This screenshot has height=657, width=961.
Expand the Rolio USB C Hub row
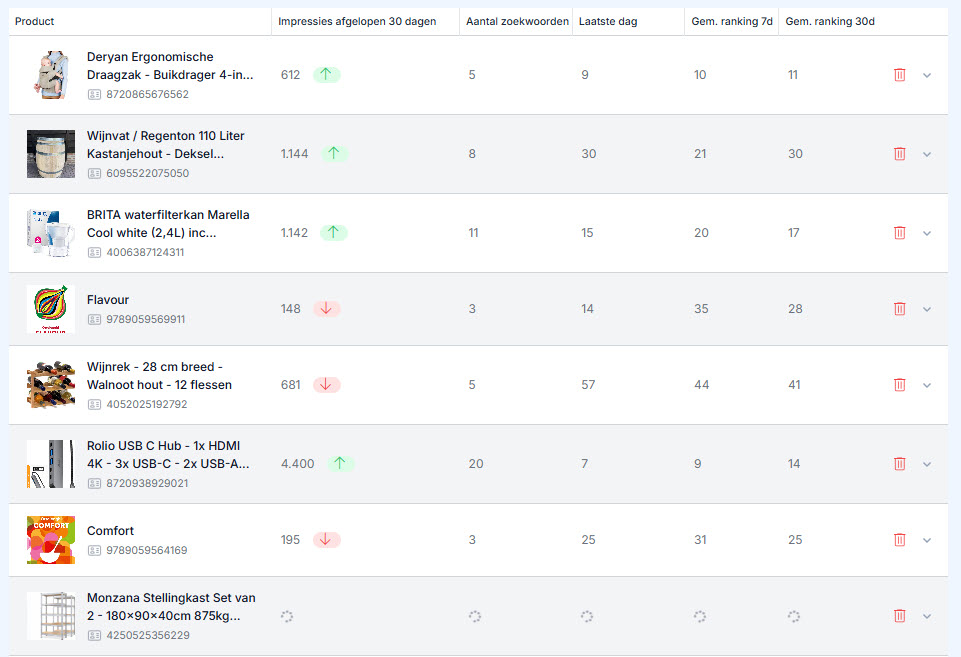pos(927,465)
